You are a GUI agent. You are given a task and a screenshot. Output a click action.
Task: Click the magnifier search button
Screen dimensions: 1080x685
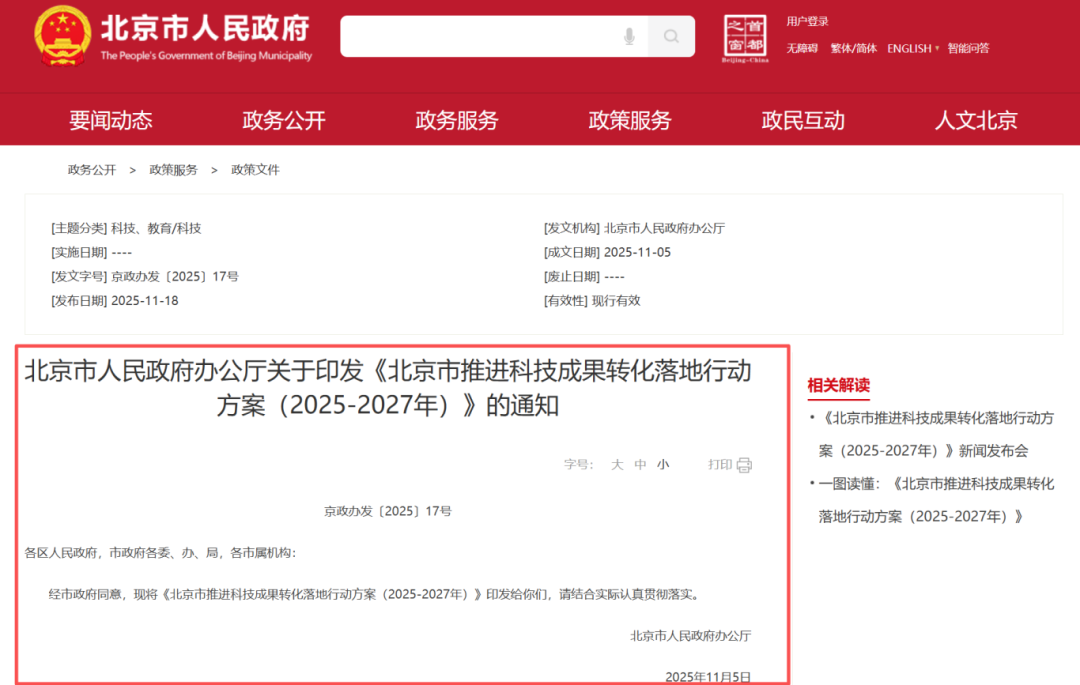click(671, 36)
